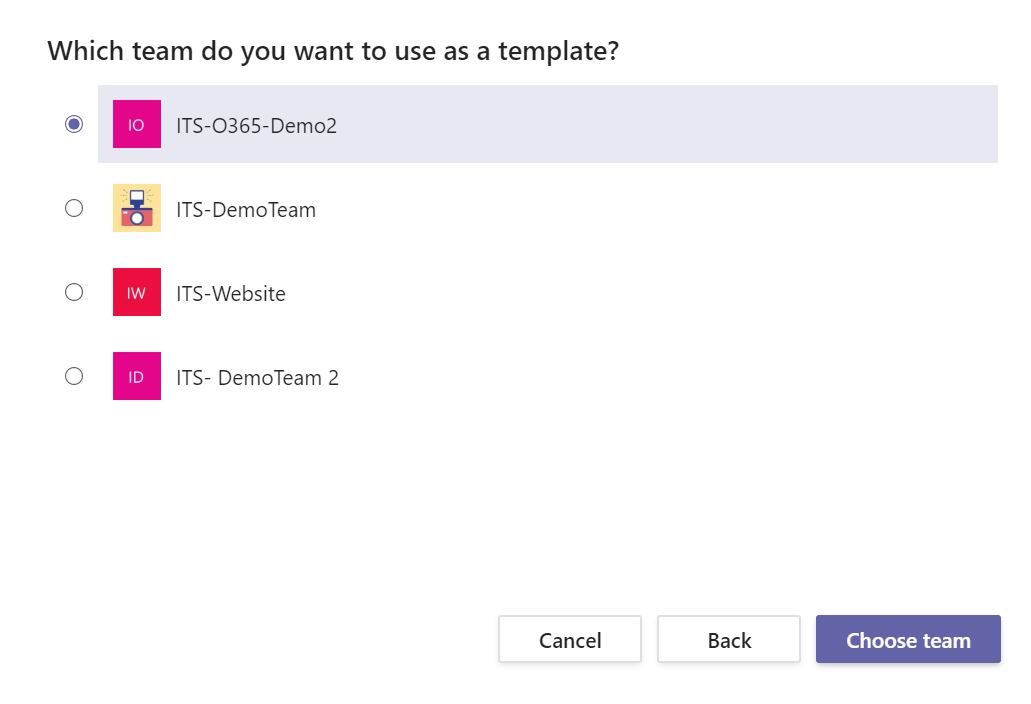Click the ITS-Website team name
The image size is (1031, 704).
[231, 294]
